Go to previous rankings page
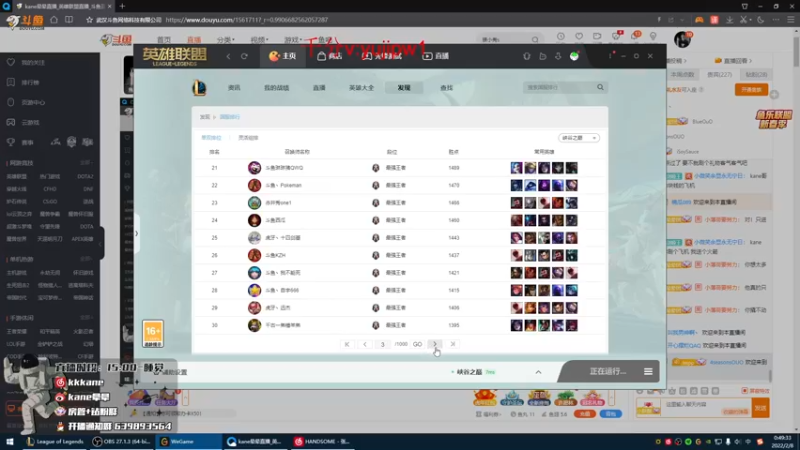 365,344
